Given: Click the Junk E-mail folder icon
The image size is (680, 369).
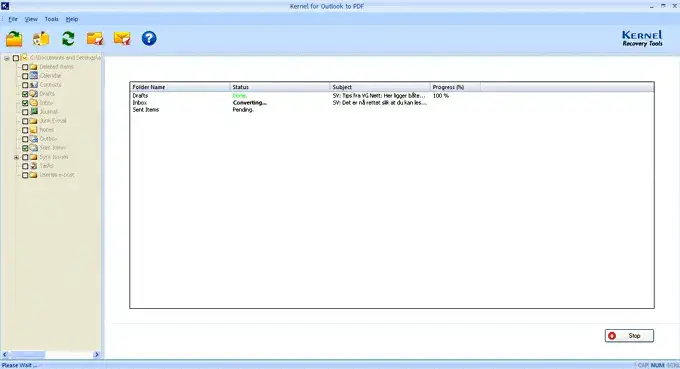Looking at the screenshot, I should pos(33,121).
